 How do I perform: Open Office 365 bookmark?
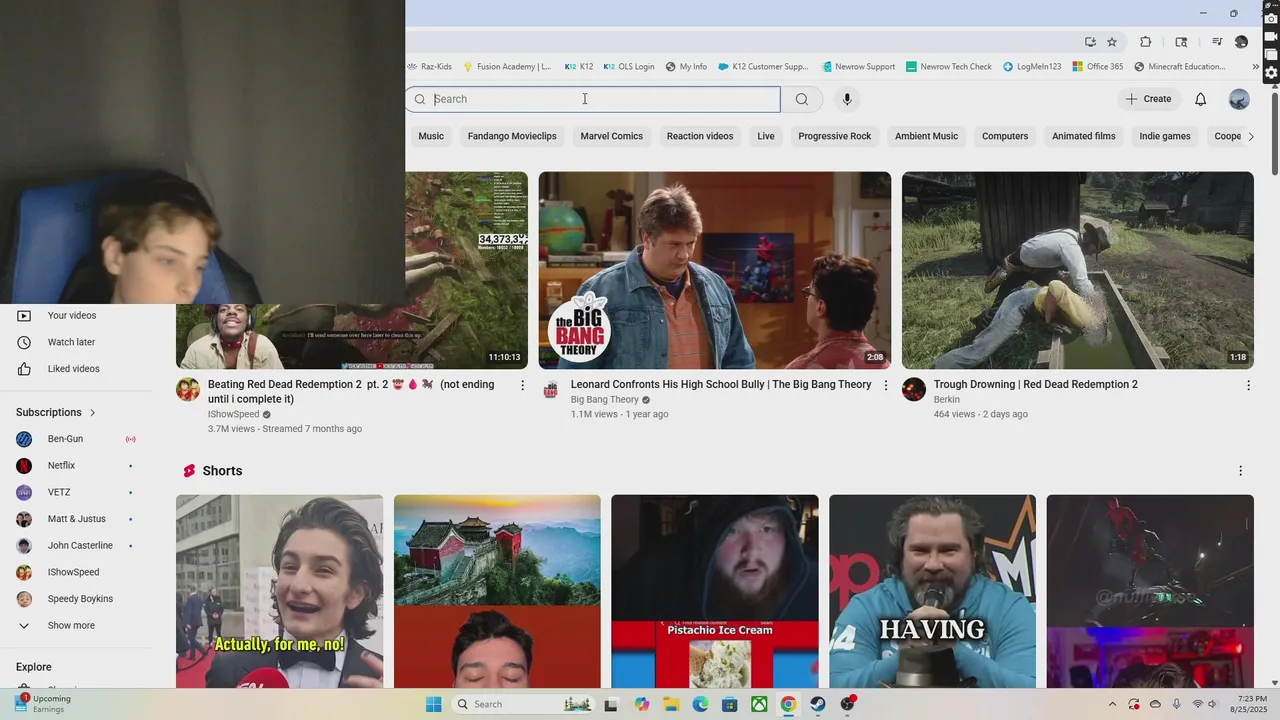coord(1097,67)
